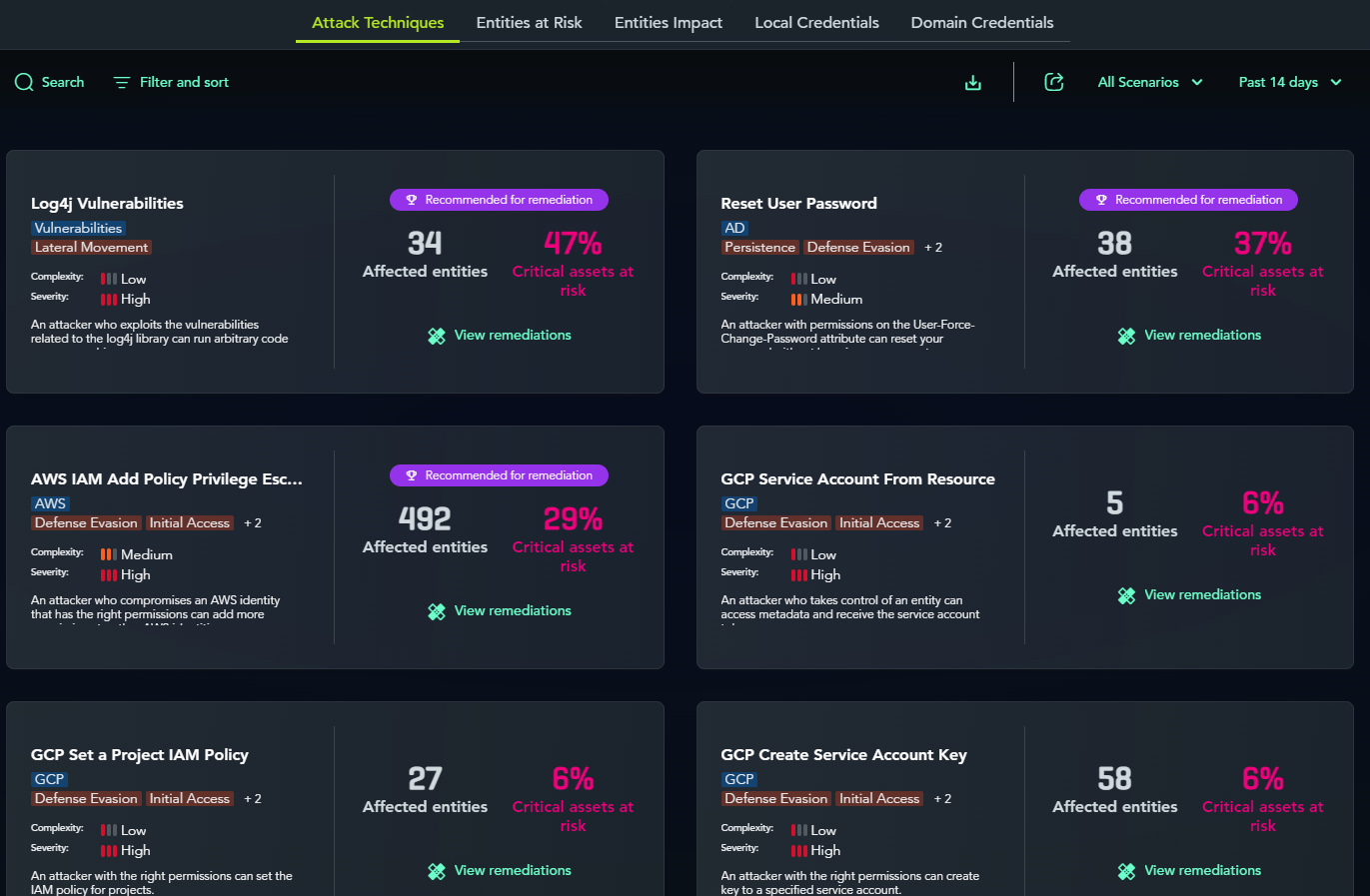Click the AD tag on Reset User Password
This screenshot has width=1370, height=896.
(x=734, y=228)
